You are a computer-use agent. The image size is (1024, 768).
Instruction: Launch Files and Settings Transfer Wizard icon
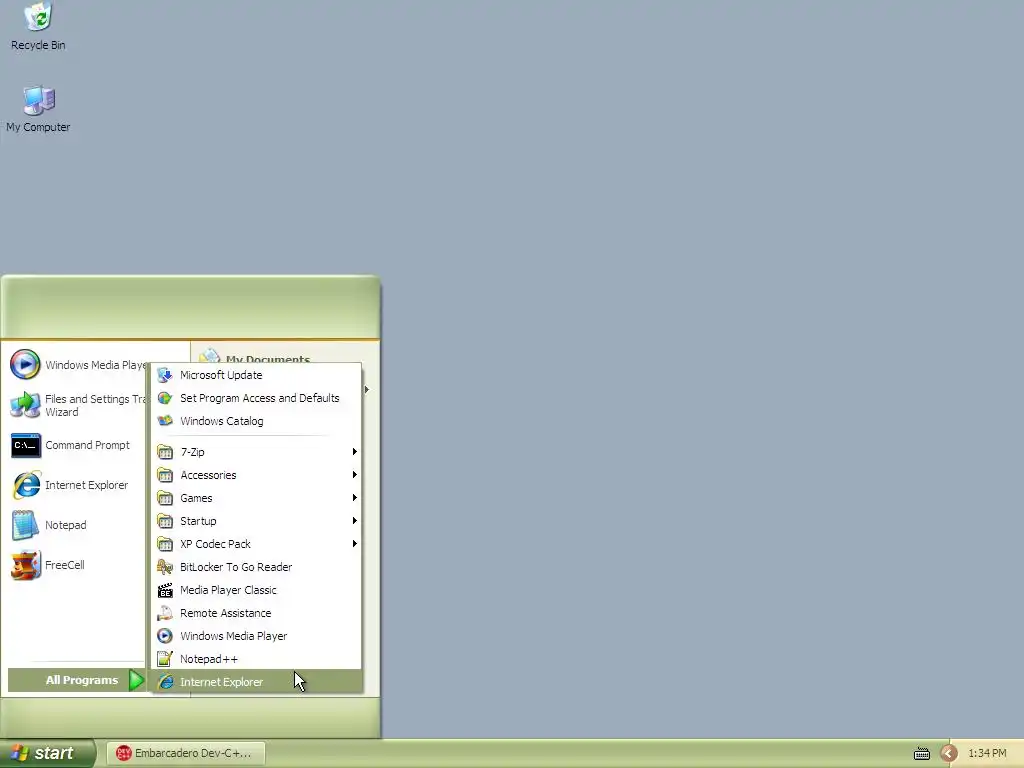coord(25,405)
